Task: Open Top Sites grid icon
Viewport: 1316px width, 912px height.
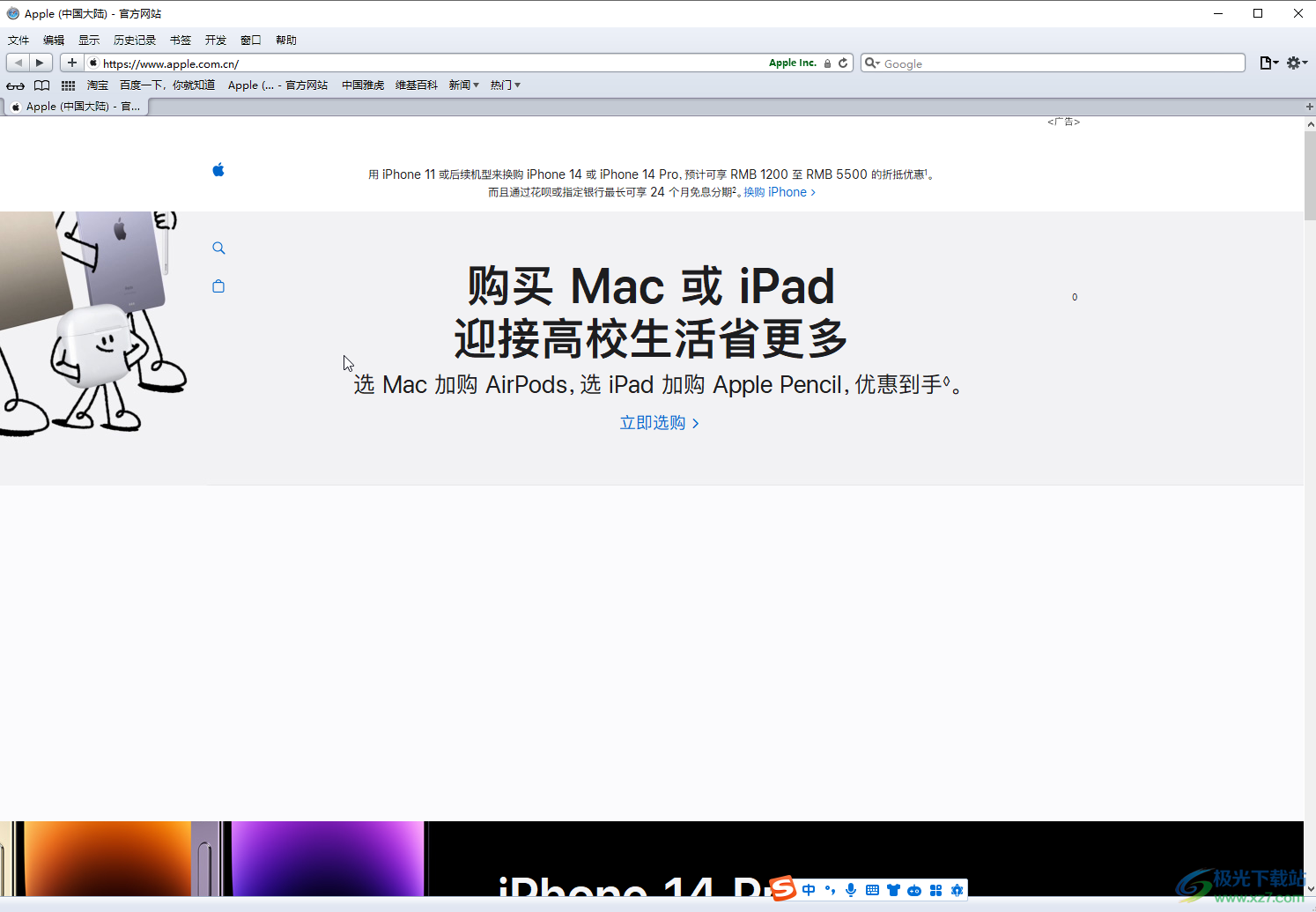Action: point(68,85)
